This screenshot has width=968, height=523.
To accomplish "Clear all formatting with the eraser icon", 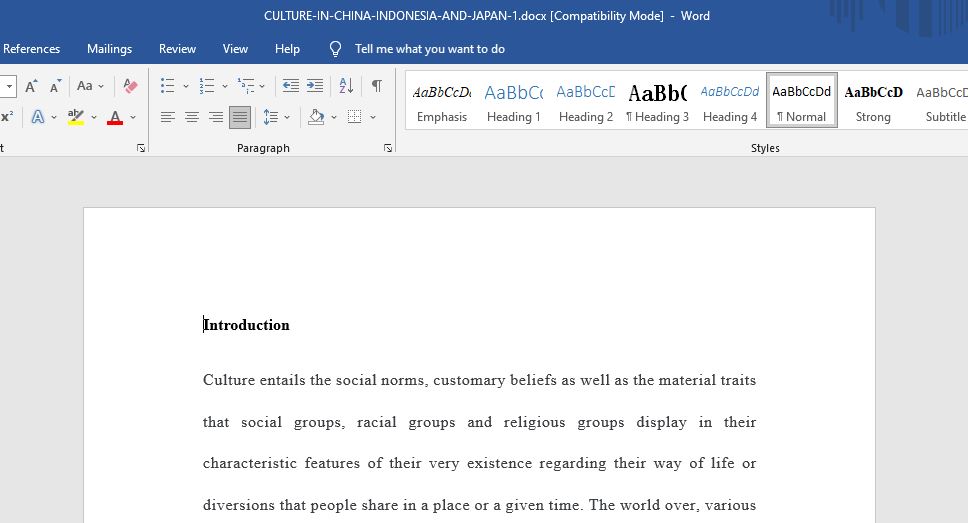I will [x=130, y=86].
